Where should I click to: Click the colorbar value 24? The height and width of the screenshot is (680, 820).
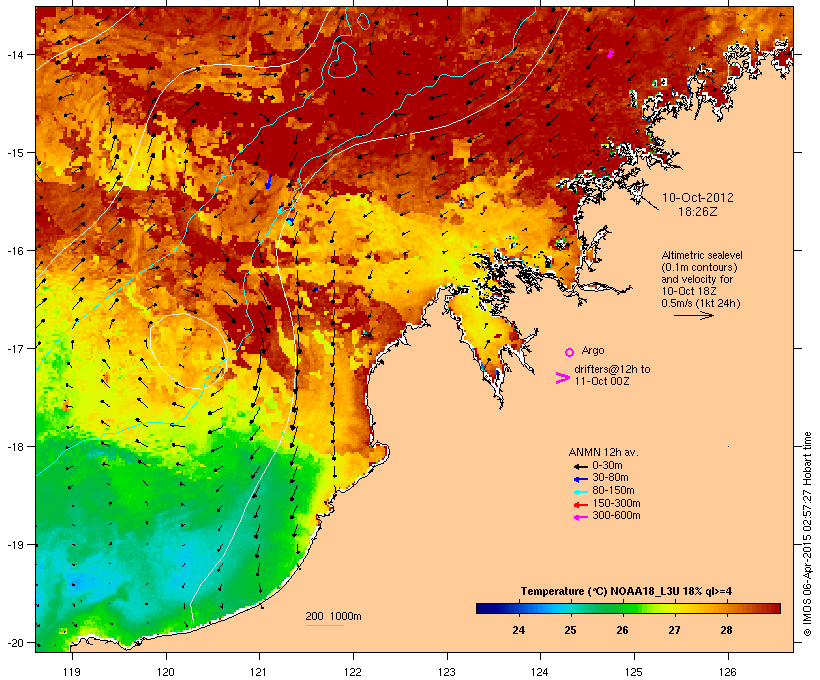point(518,630)
